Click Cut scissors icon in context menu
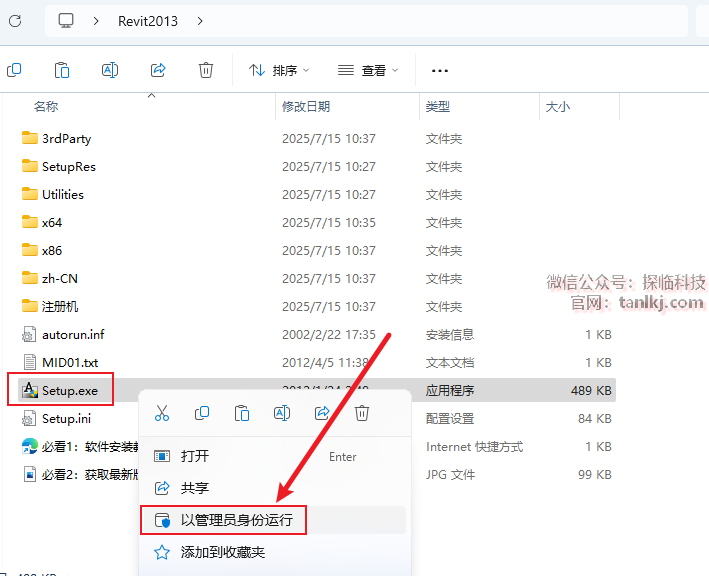Viewport: 709px width, 576px height. tap(162, 413)
